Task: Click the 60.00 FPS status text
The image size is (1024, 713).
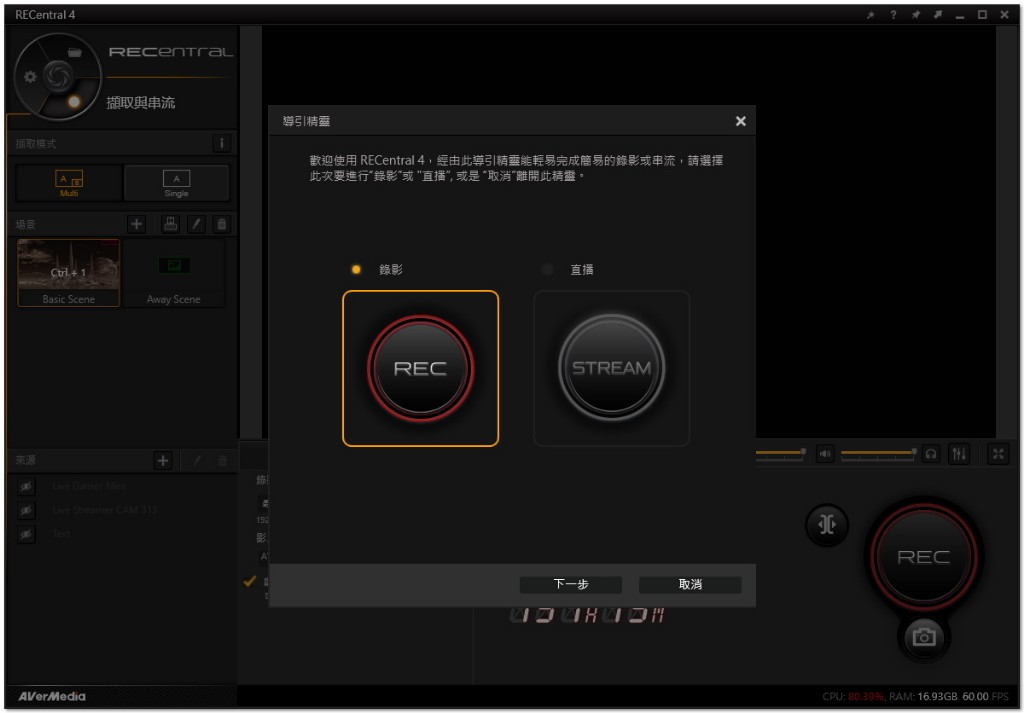Action: (x=985, y=697)
